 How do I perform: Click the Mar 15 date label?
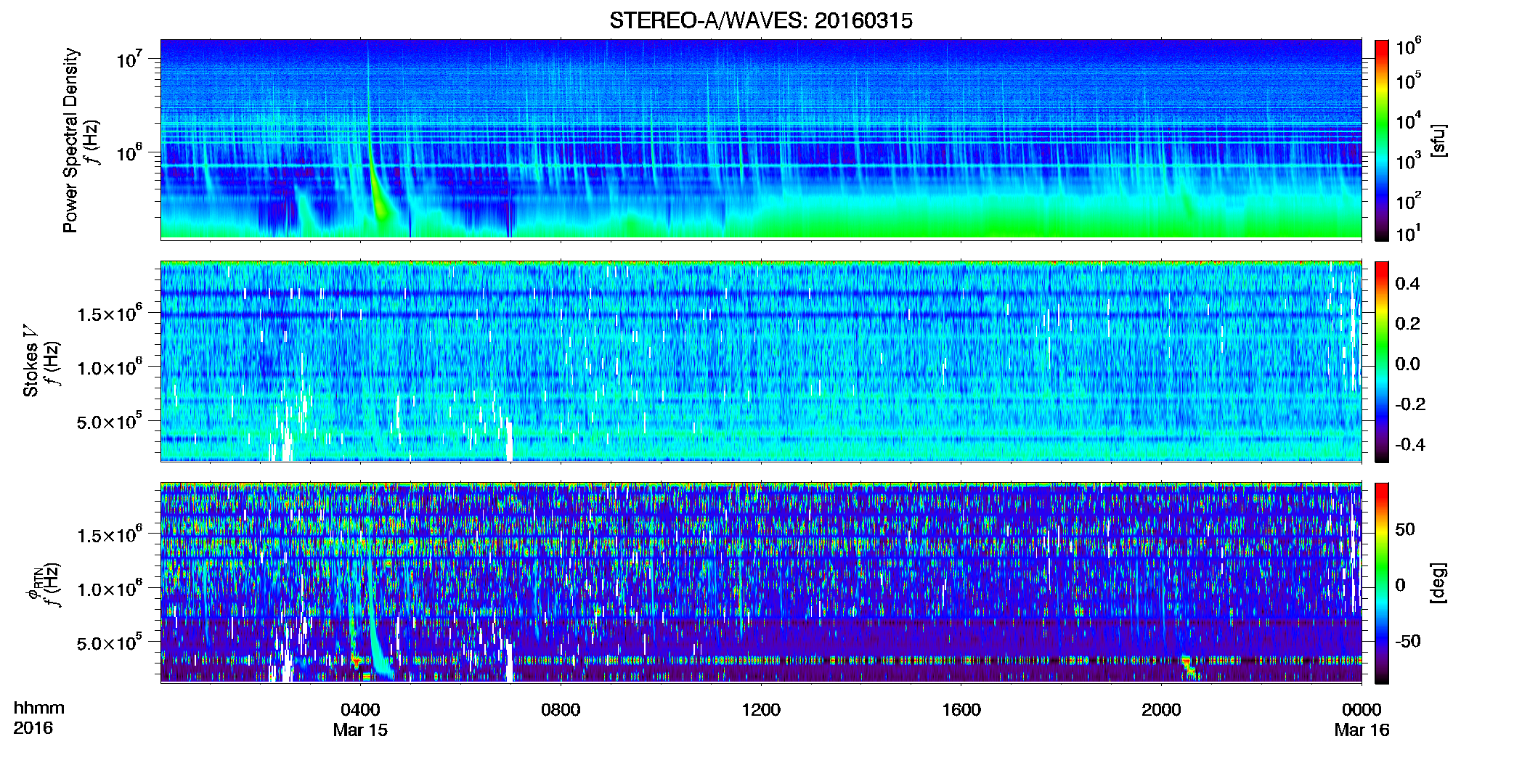tap(360, 730)
